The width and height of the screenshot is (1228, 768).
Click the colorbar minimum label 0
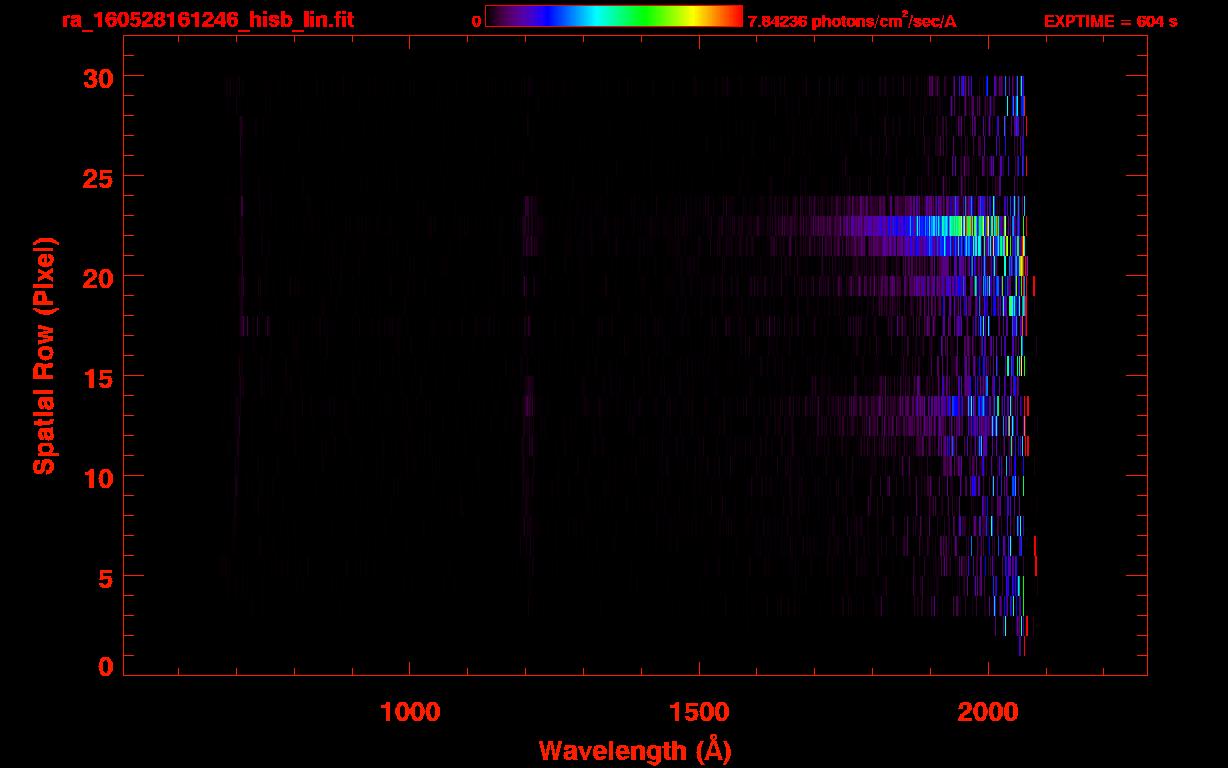[x=476, y=21]
